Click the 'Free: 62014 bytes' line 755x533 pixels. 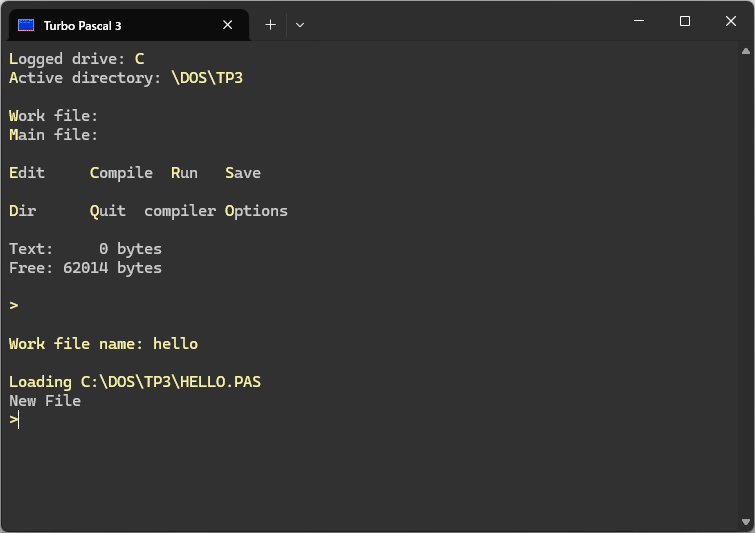(x=85, y=268)
